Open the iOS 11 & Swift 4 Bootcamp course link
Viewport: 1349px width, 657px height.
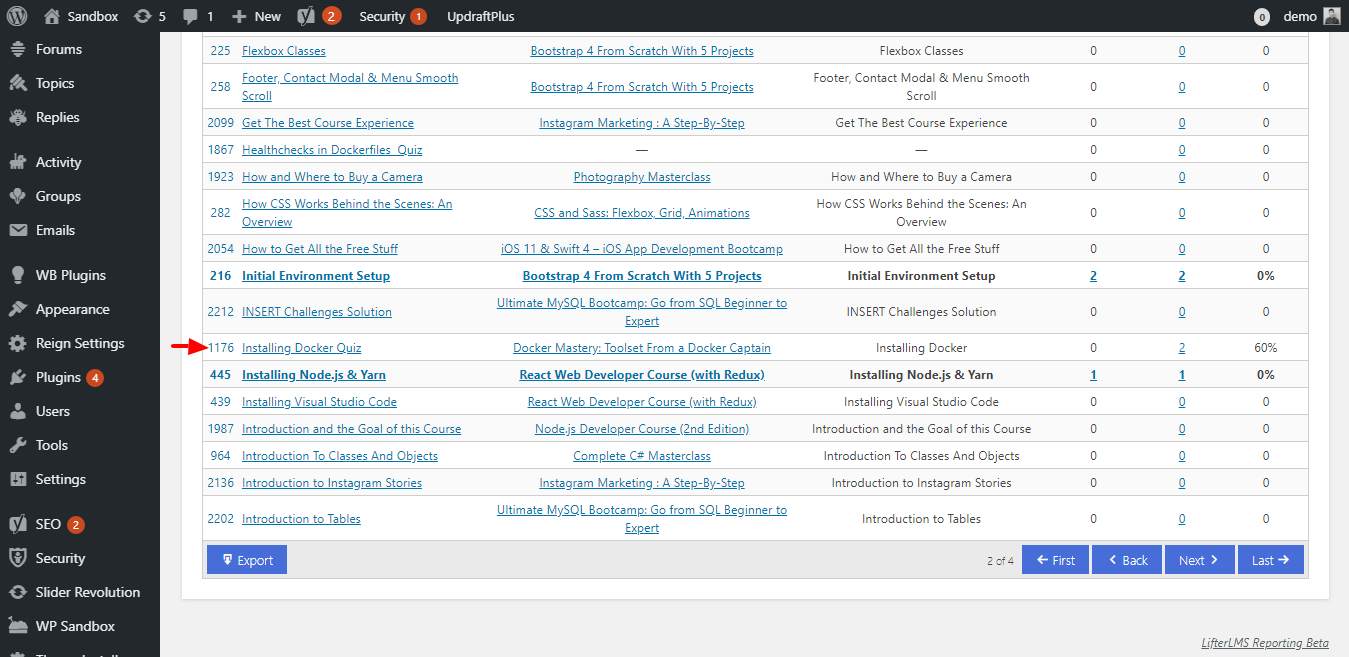[x=642, y=249]
